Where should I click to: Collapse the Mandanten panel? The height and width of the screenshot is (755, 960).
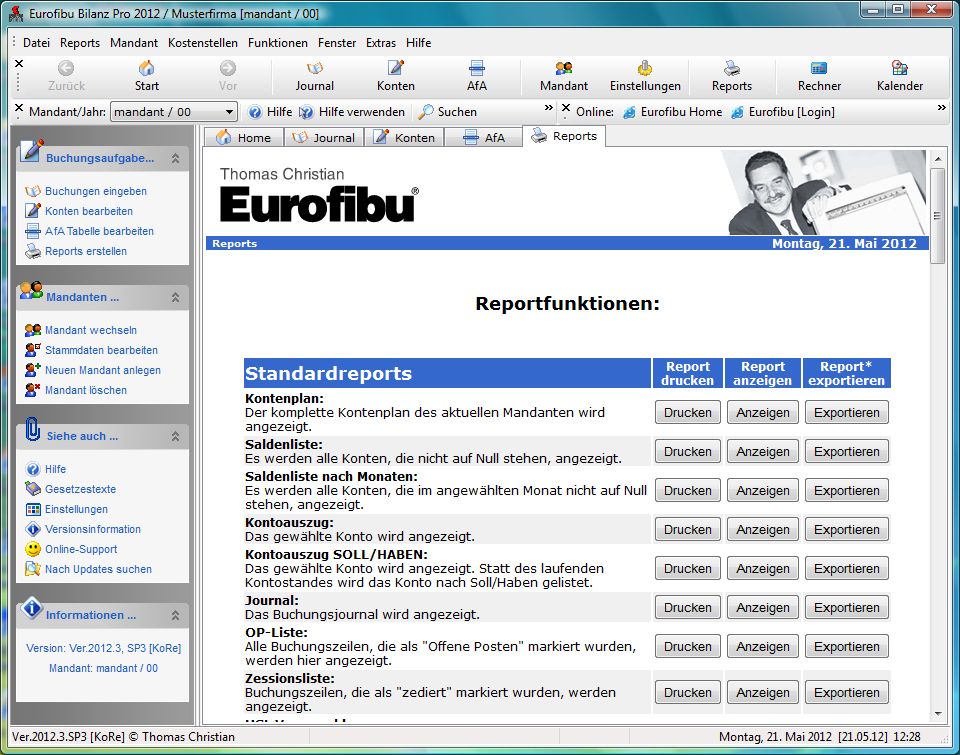coord(176,298)
